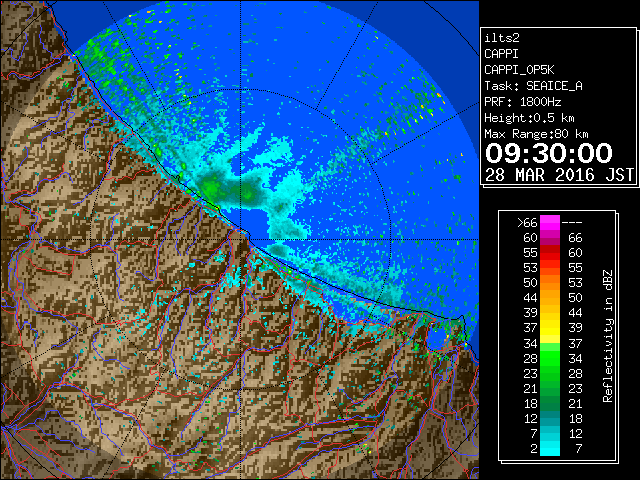The width and height of the screenshot is (640, 480).
Task: Click the >66 legend label
Action: point(527,223)
